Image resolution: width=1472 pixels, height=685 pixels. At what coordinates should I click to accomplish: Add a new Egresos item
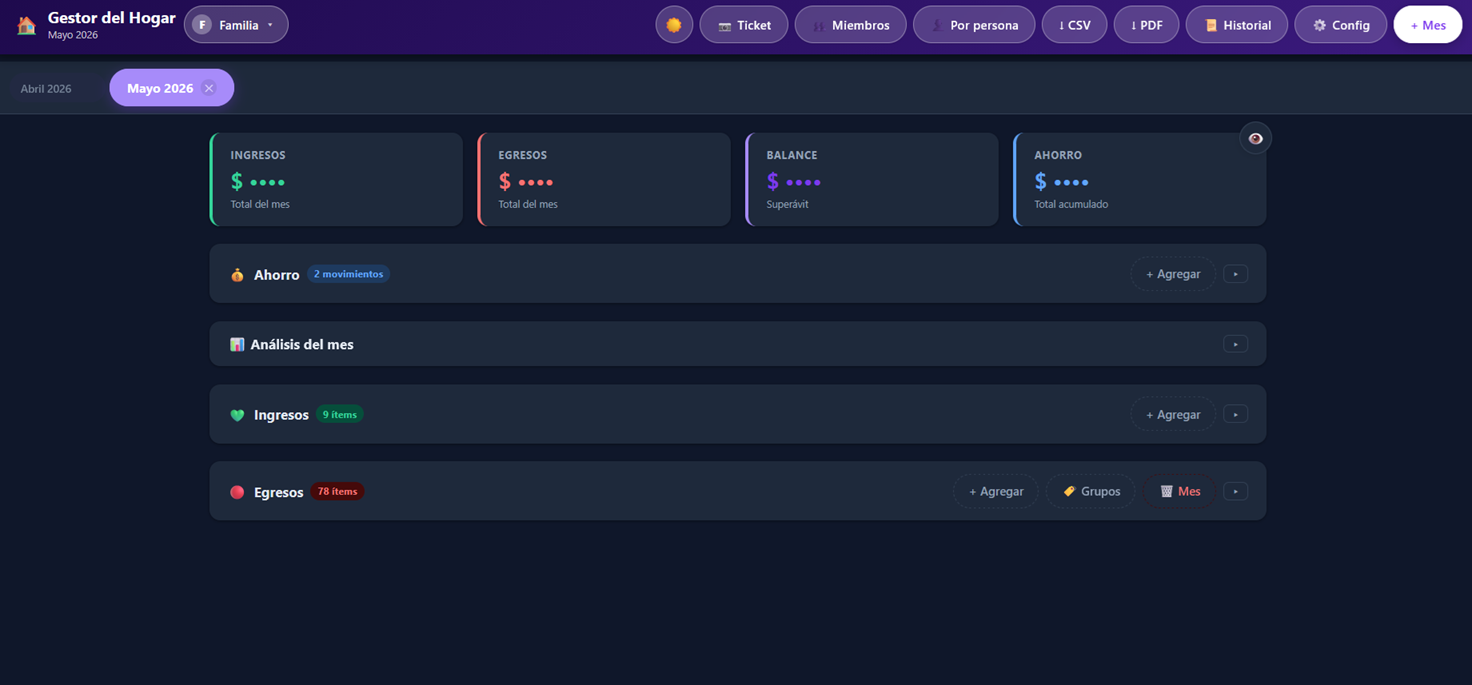(x=996, y=491)
